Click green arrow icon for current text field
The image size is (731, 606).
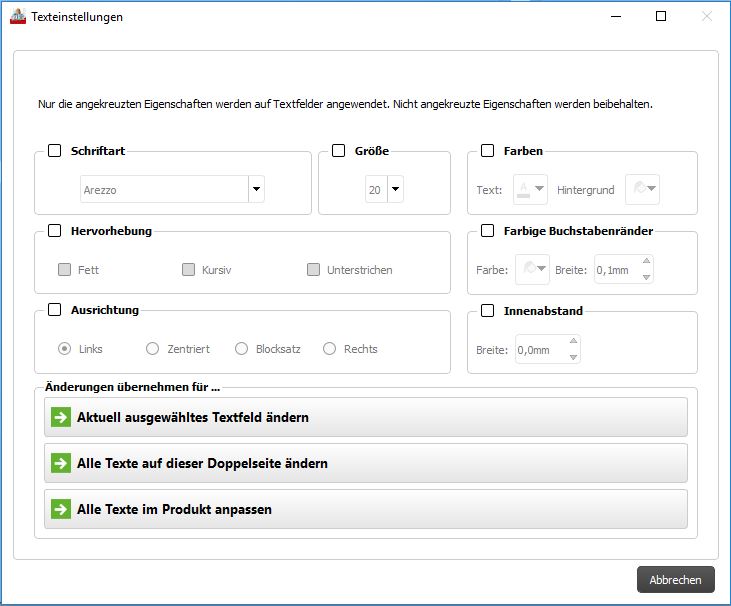tap(61, 417)
